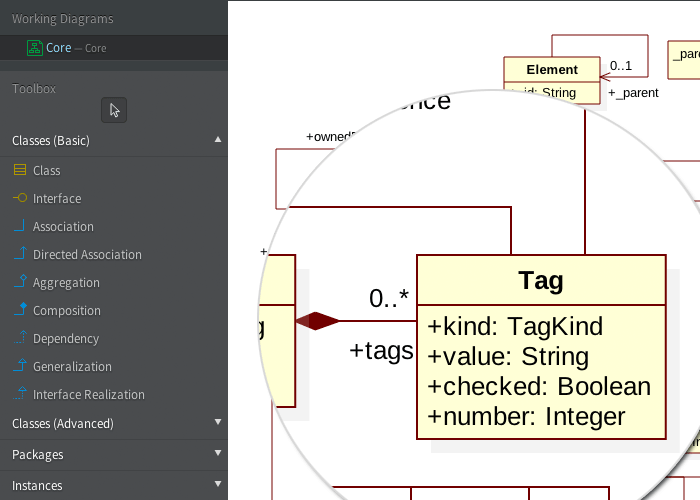Select the Interface tool icon
This screenshot has height=500, width=700.
[20, 199]
